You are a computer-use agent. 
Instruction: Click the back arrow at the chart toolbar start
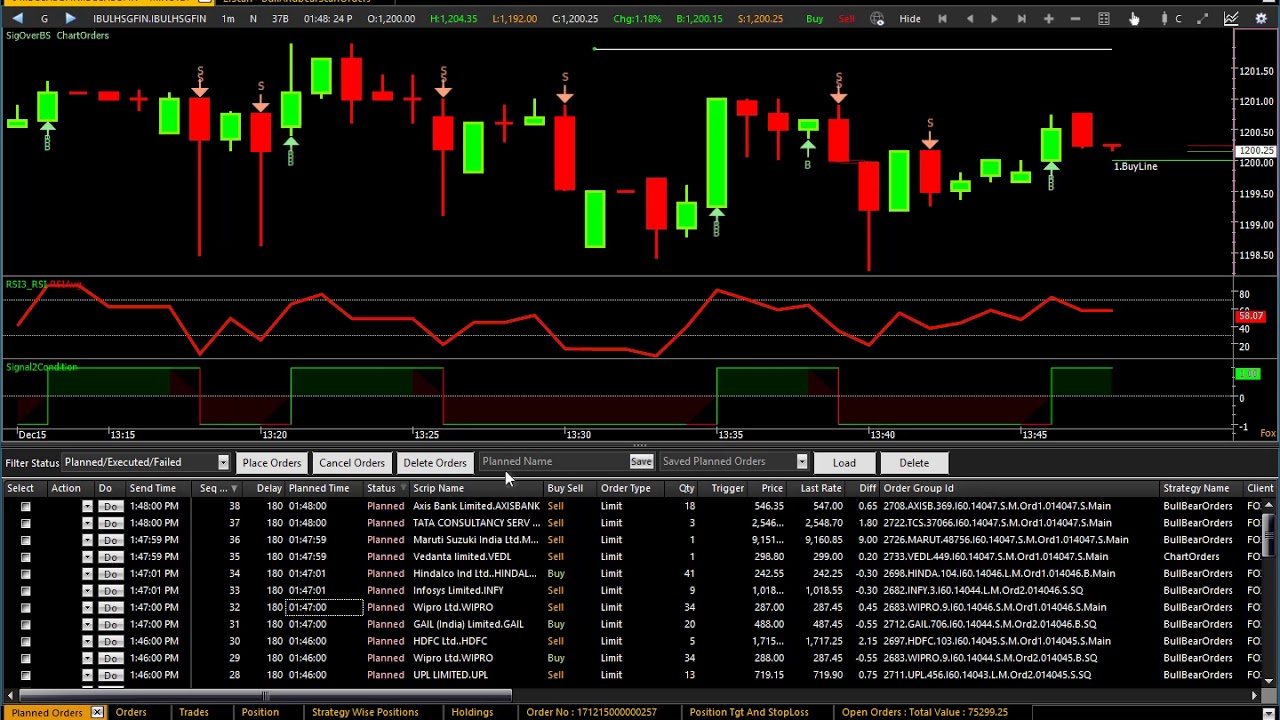coord(17,19)
